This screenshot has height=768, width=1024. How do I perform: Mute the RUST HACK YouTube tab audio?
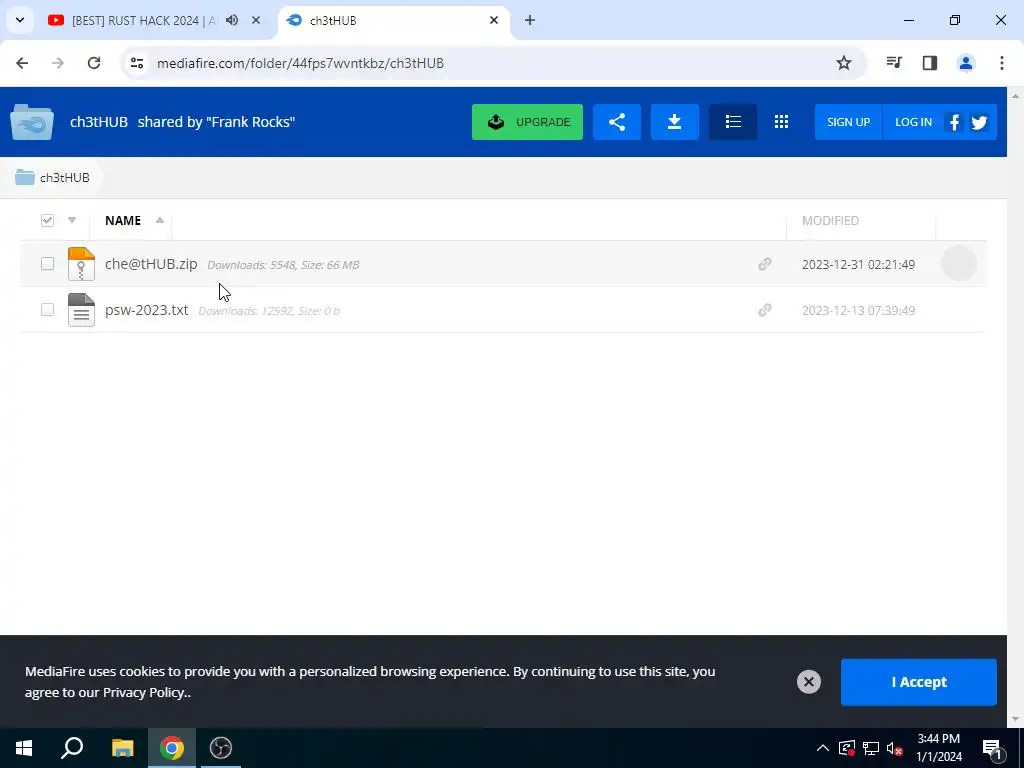click(232, 20)
